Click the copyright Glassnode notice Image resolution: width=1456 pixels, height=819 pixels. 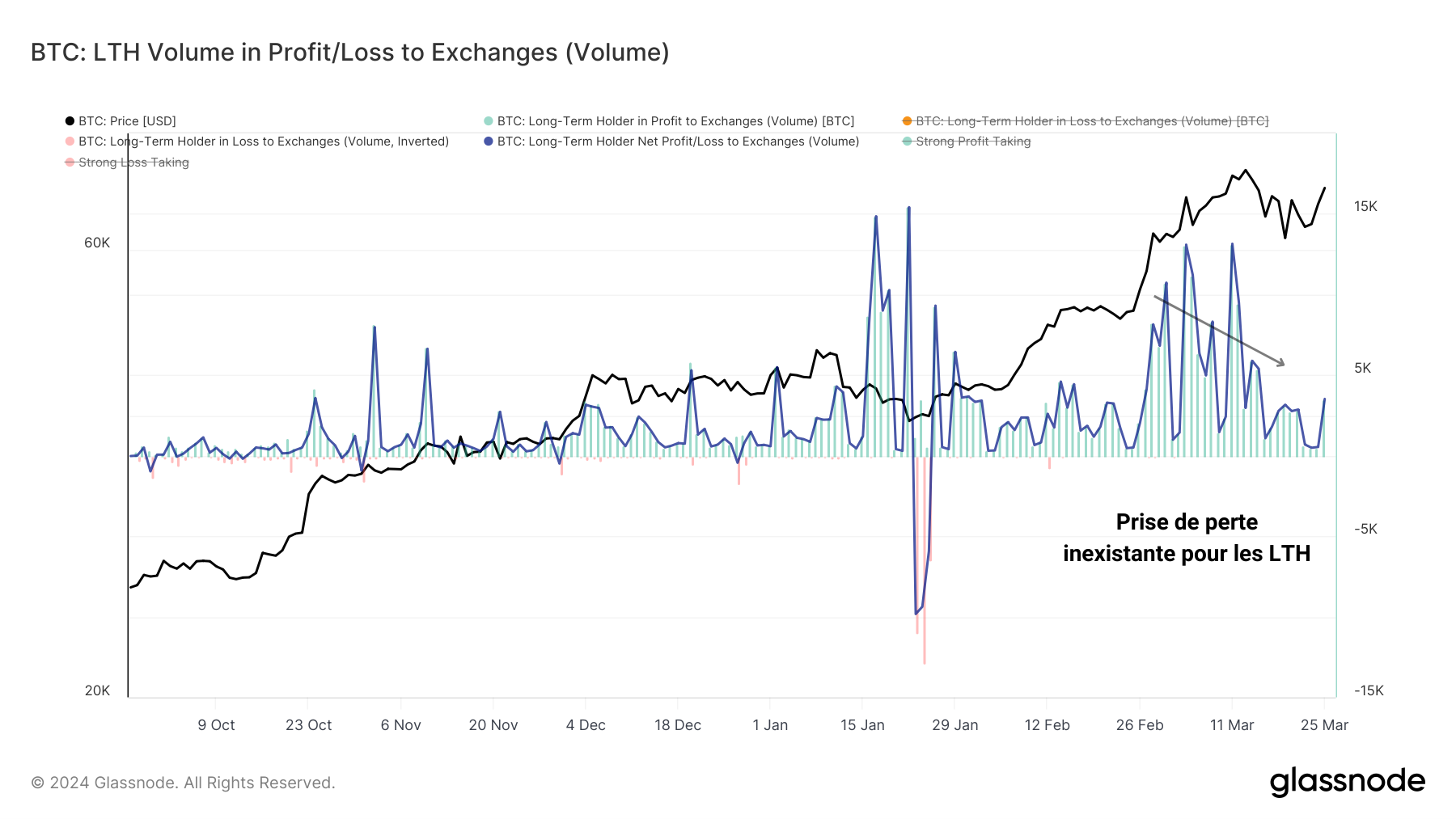click(x=183, y=783)
